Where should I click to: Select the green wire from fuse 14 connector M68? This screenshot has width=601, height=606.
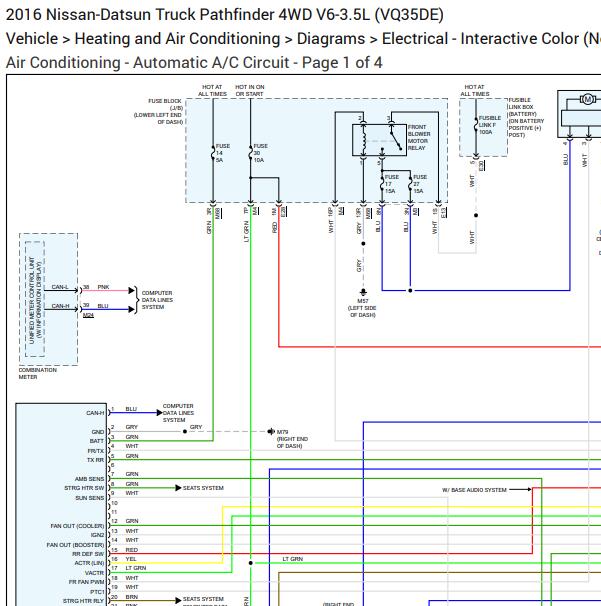213,325
